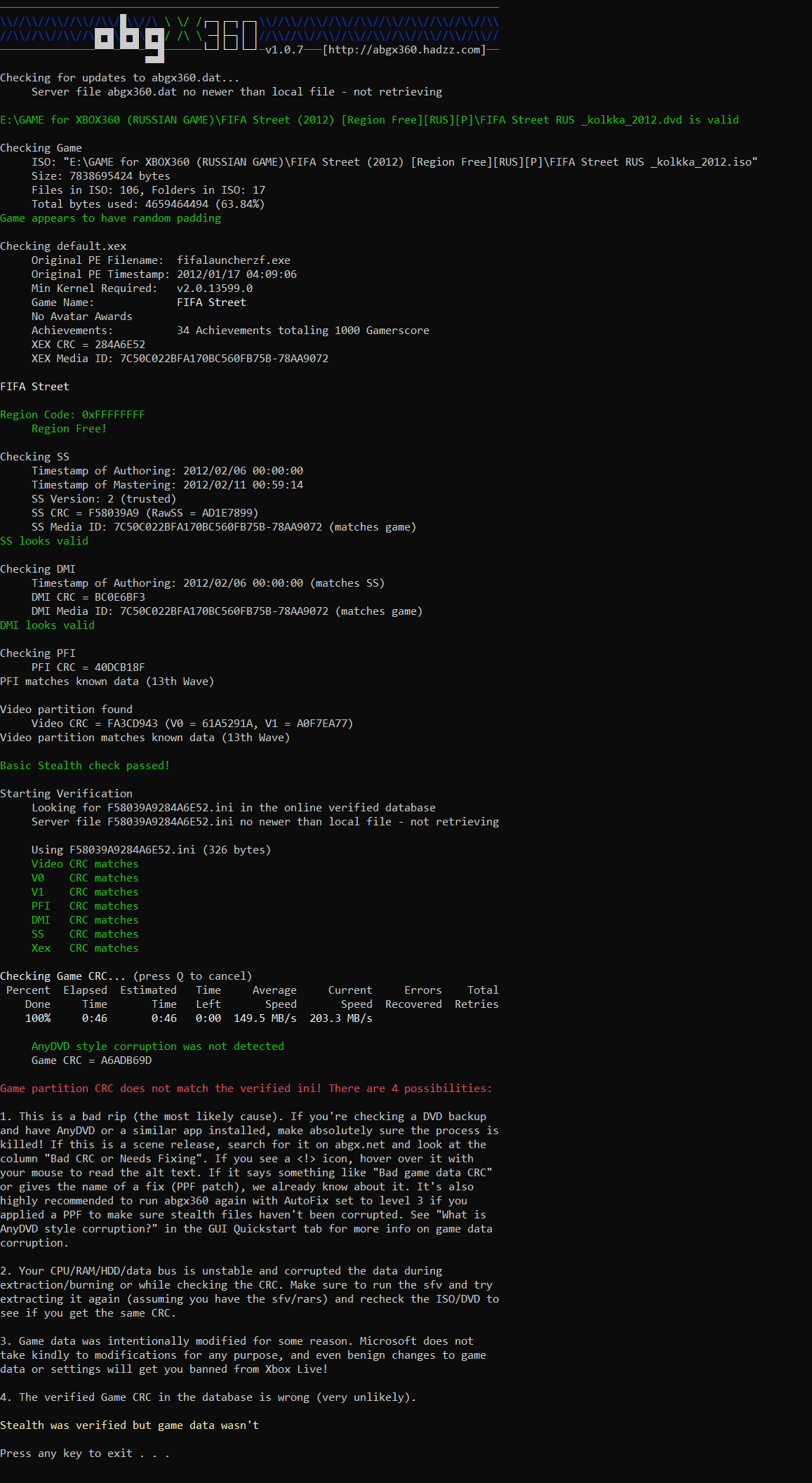Click 'Size: 7838695424 bytes'
The width and height of the screenshot is (812, 1483).
101,176
